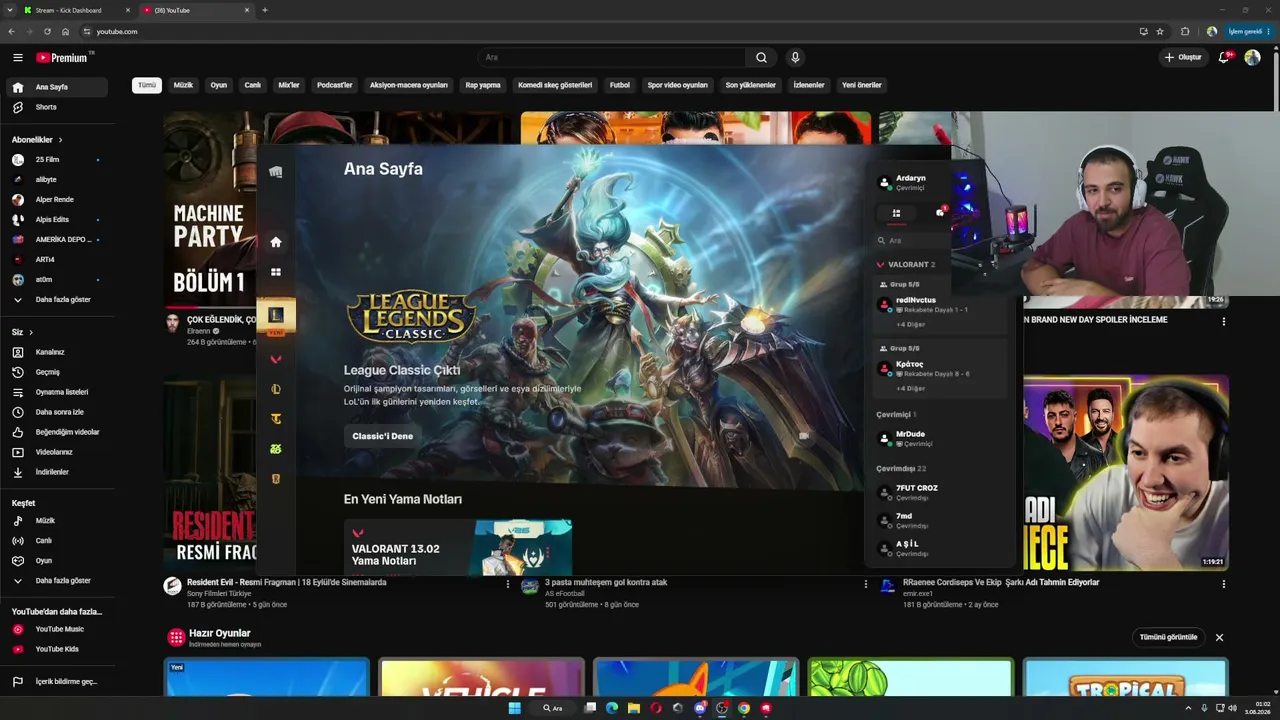Open the VALORANT 13.02 Yama Notları card
Image resolution: width=1280 pixels, height=720 pixels.
(x=458, y=547)
